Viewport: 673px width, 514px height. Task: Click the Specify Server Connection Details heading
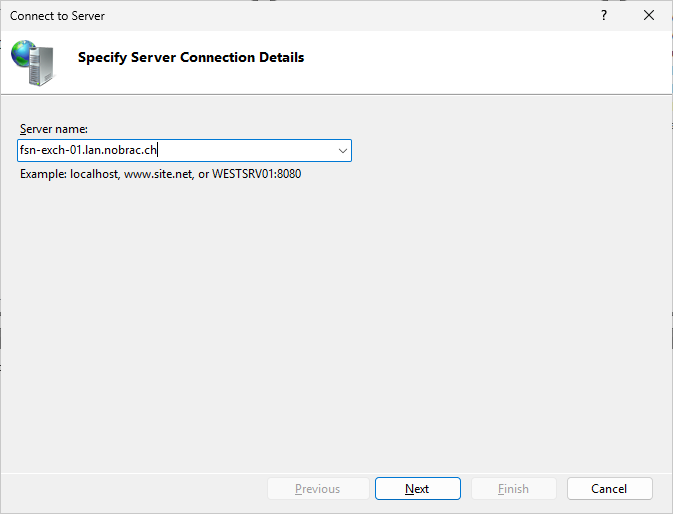tap(191, 57)
